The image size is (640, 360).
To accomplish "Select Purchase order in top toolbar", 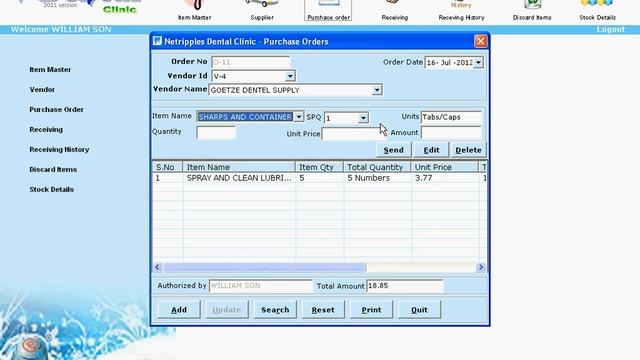I will click(329, 11).
